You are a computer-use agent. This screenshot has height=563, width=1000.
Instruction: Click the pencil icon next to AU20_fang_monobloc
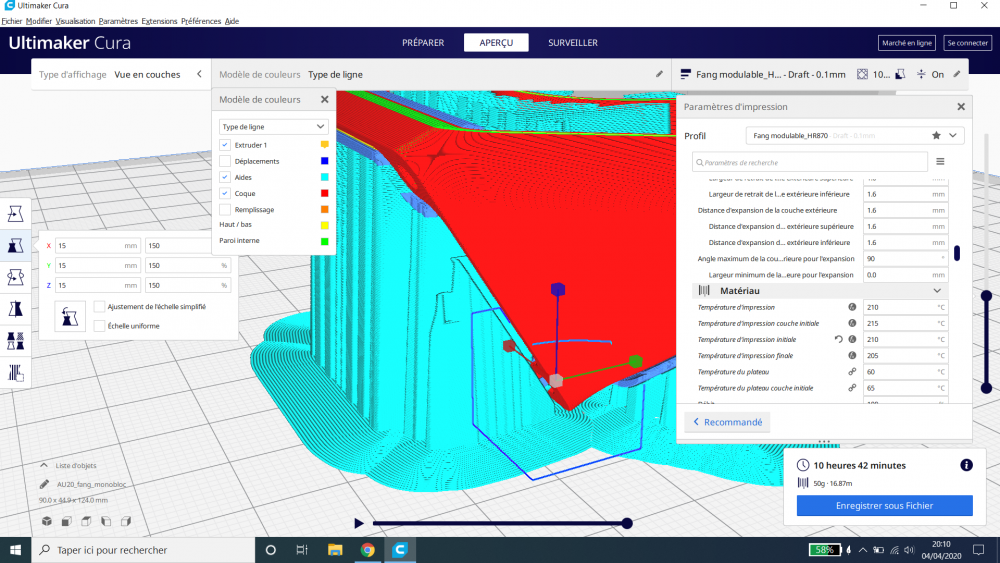tap(44, 484)
